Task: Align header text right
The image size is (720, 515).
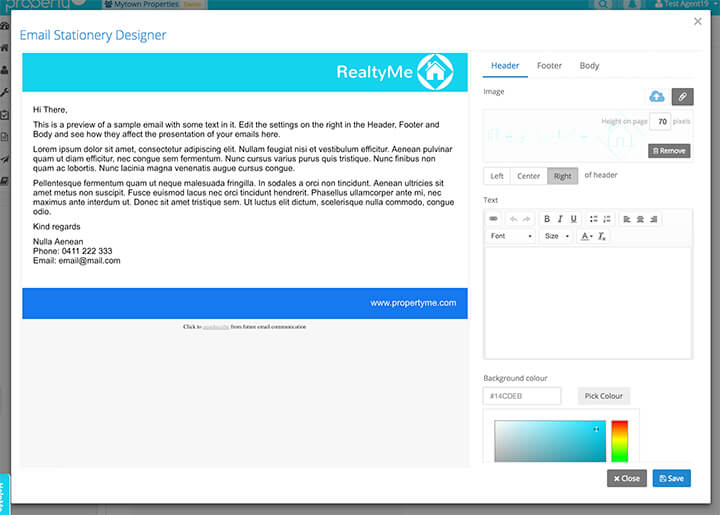Action: tap(653, 219)
